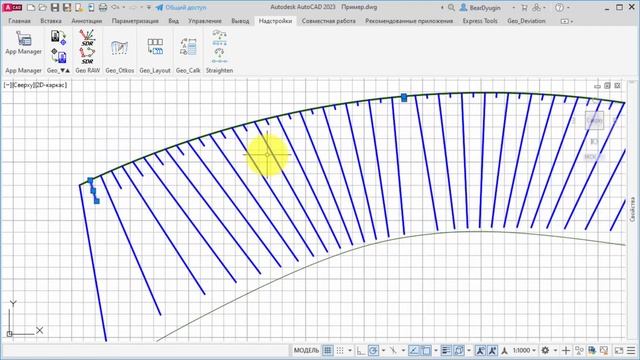Image resolution: width=640 pixels, height=360 pixels.
Task: Click the plus annotation monitor icon
Action: (x=566, y=350)
